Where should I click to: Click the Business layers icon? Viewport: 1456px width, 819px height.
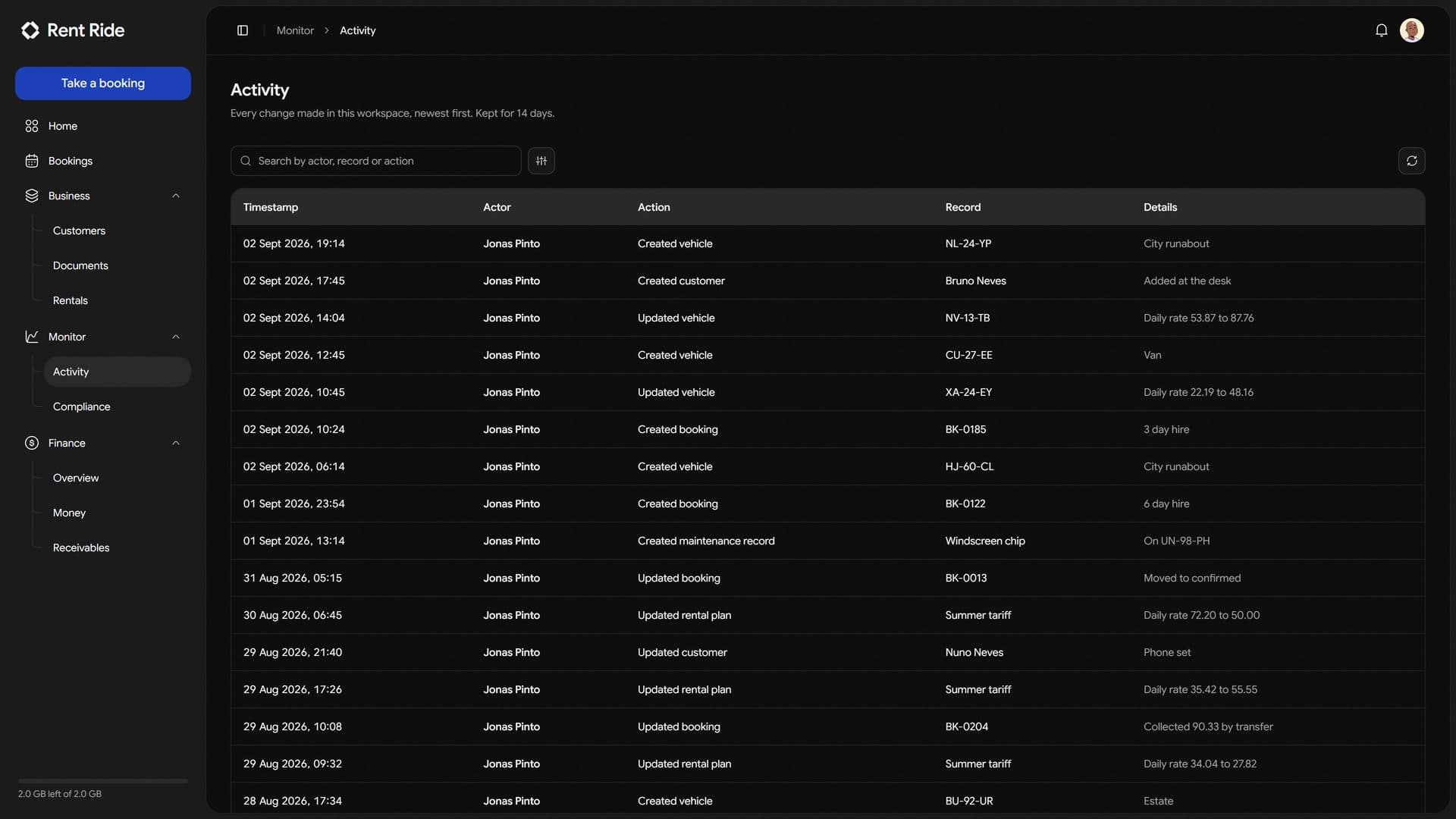coord(32,196)
